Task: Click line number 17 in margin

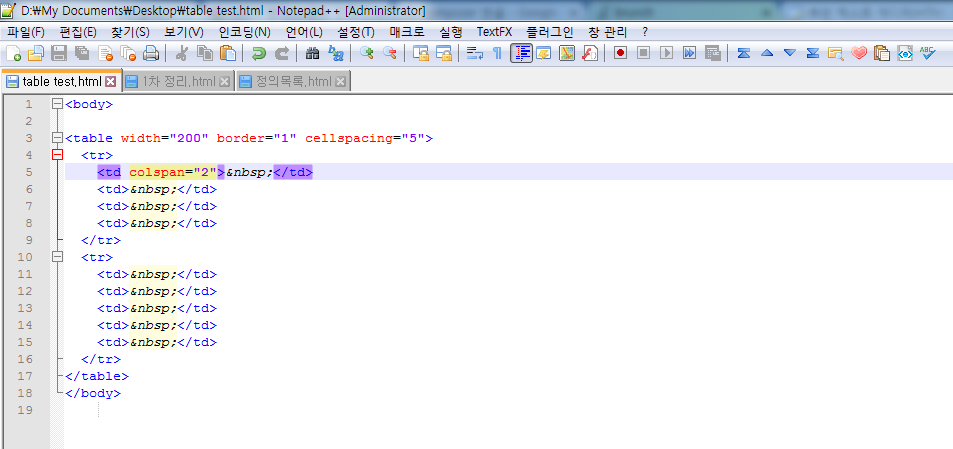Action: click(x=26, y=376)
